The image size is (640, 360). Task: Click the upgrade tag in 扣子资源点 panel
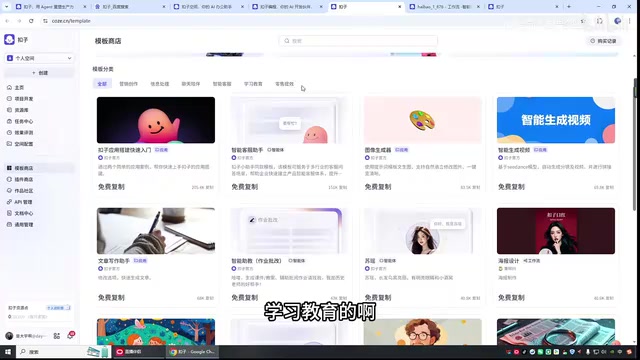click(58, 308)
